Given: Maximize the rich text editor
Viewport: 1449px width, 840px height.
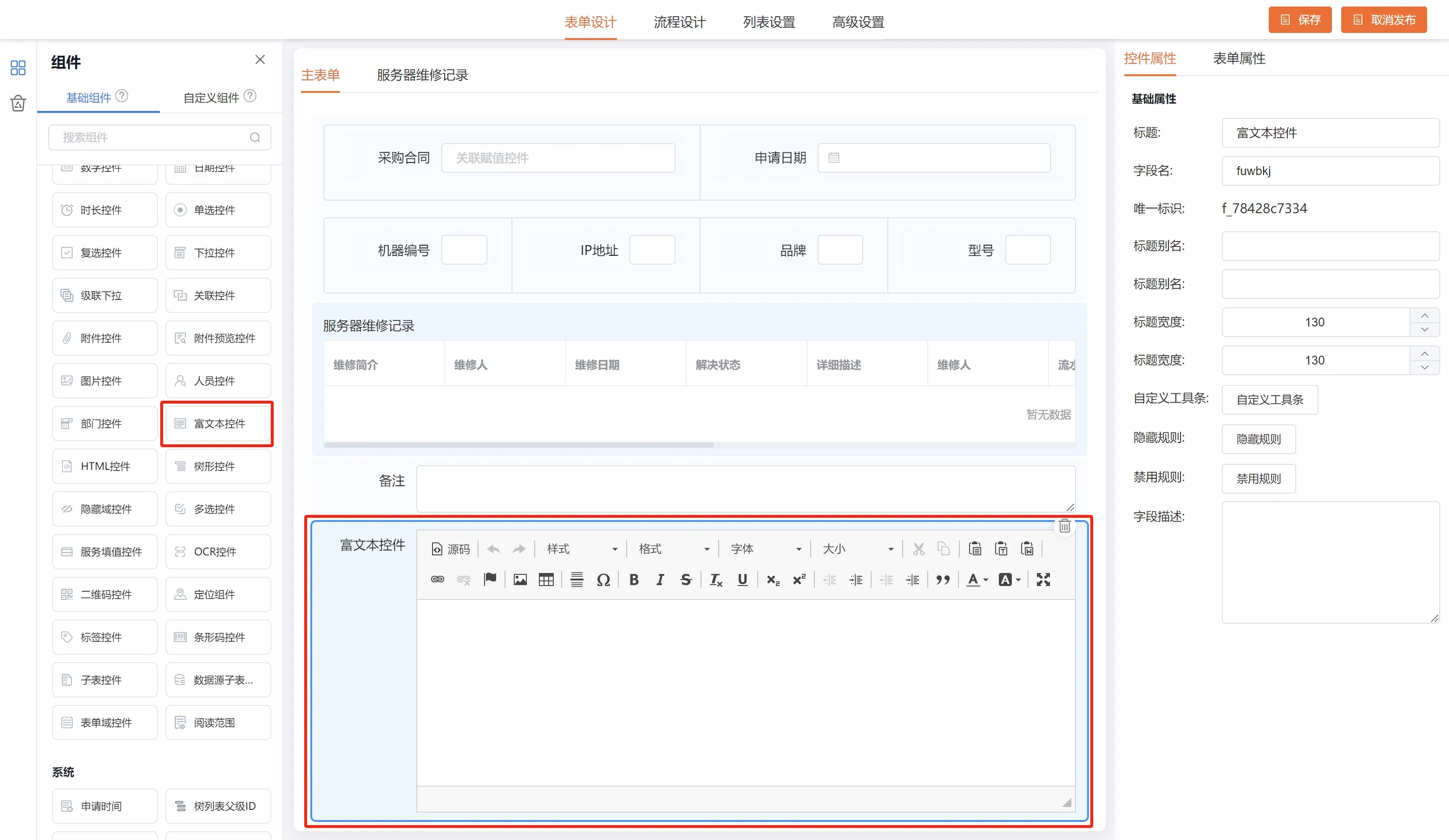Looking at the screenshot, I should pyautogui.click(x=1043, y=580).
